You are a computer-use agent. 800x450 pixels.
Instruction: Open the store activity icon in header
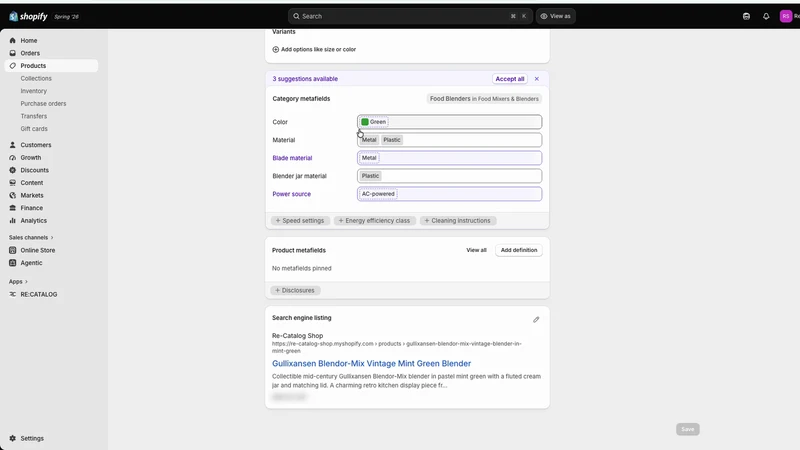[746, 16]
